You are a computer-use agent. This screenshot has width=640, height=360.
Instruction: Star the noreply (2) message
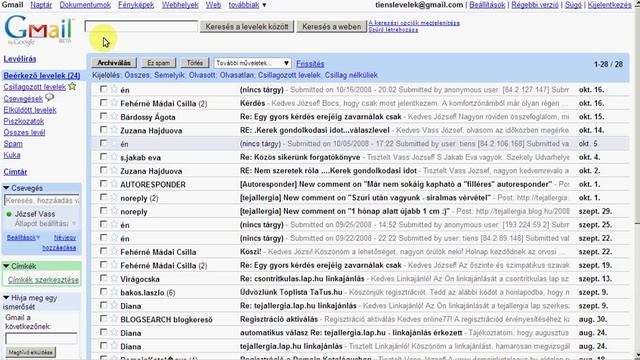[x=114, y=197]
